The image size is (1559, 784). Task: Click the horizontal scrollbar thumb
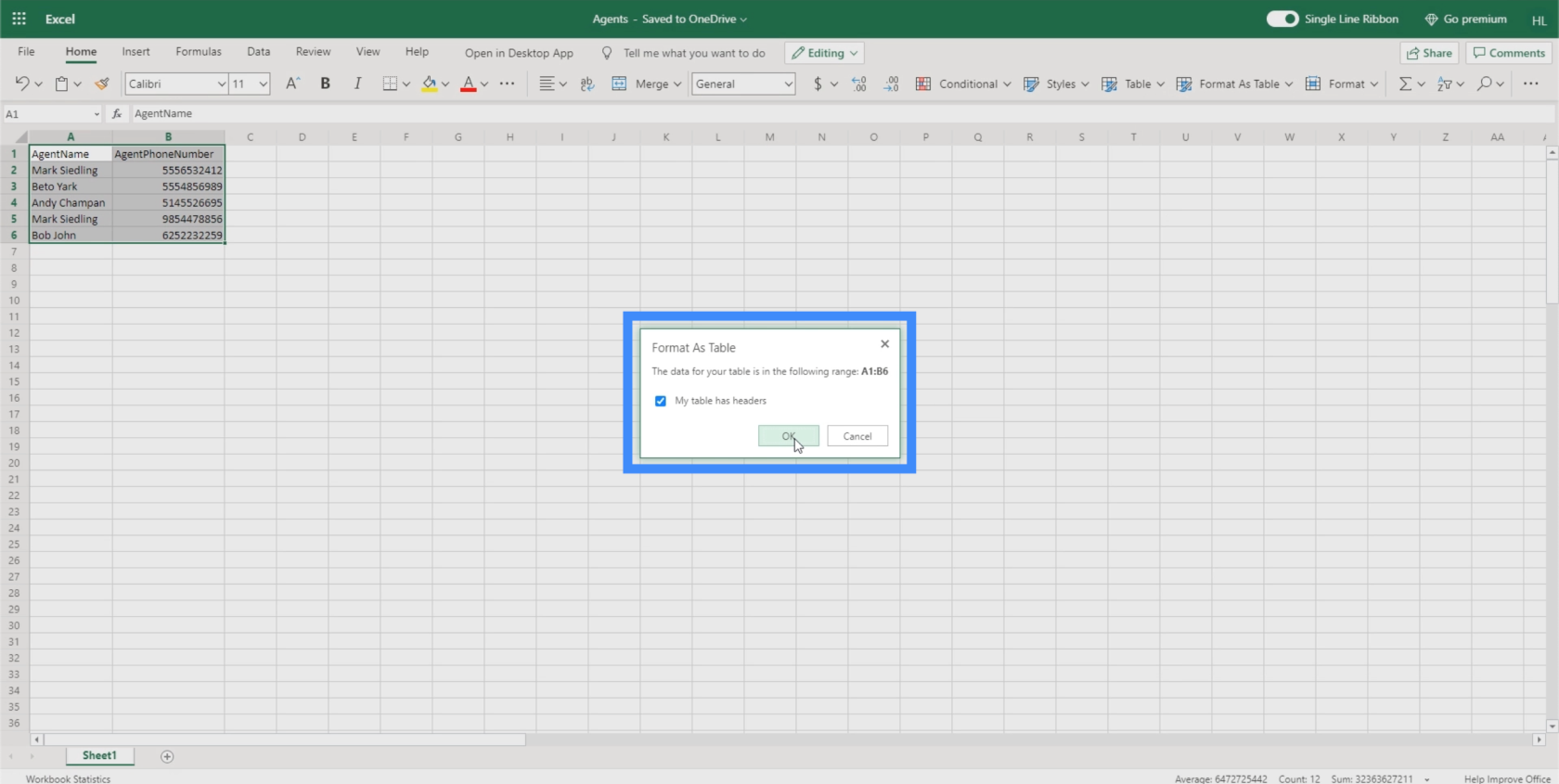[284, 739]
